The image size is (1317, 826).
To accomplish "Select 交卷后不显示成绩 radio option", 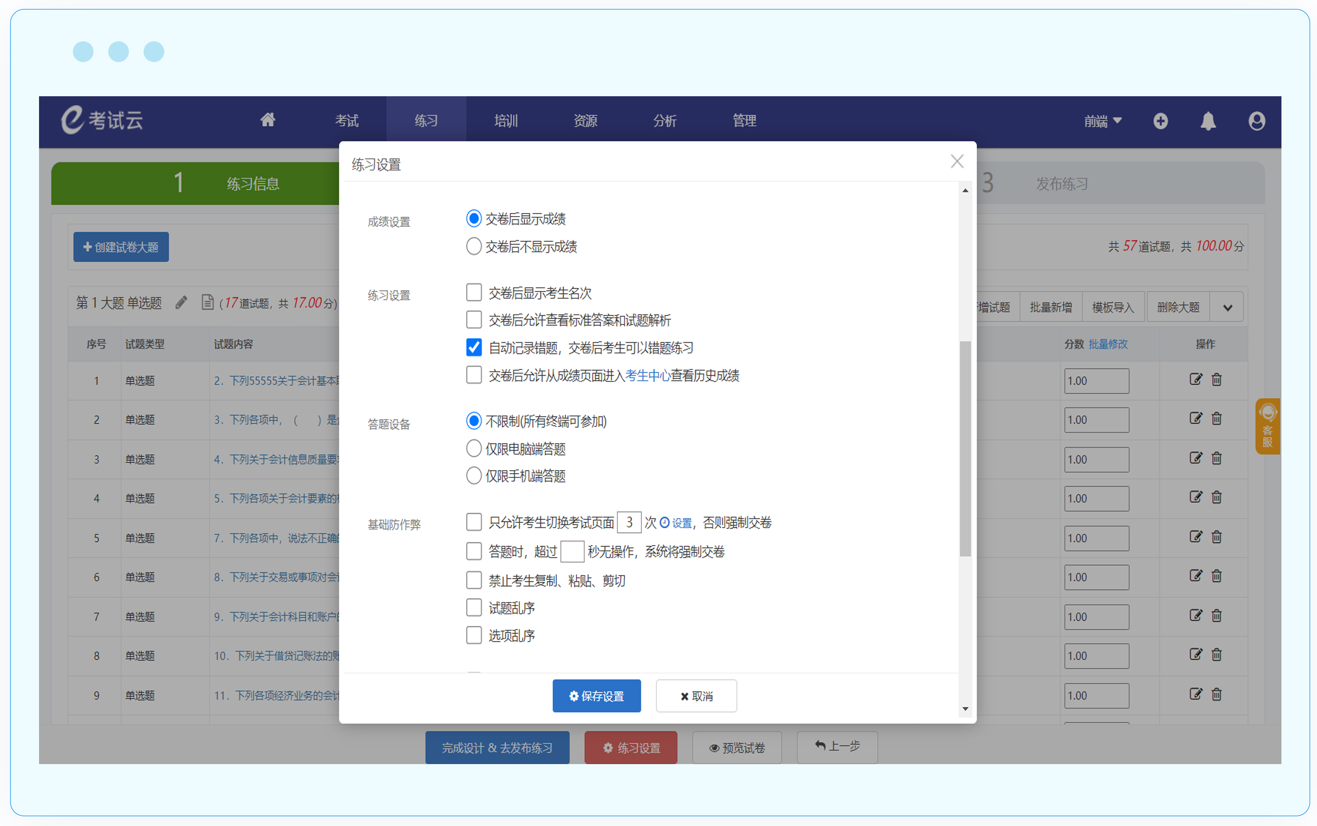I will click(x=474, y=247).
